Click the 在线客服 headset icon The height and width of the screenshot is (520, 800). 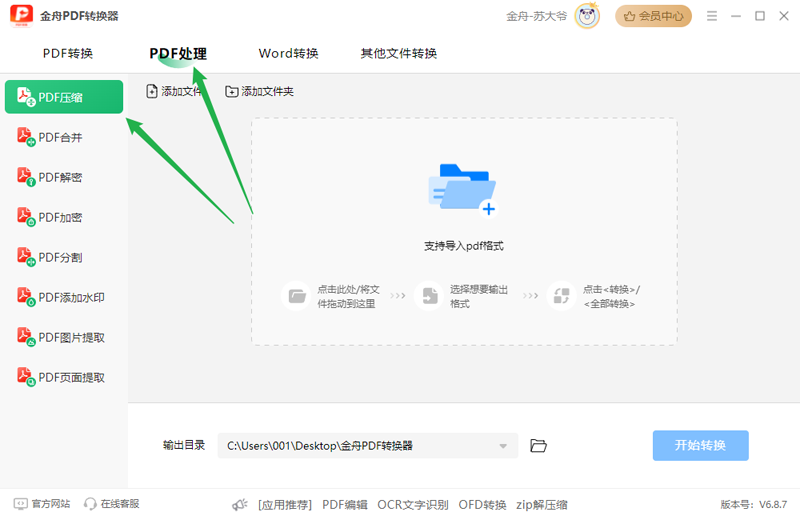pos(90,504)
